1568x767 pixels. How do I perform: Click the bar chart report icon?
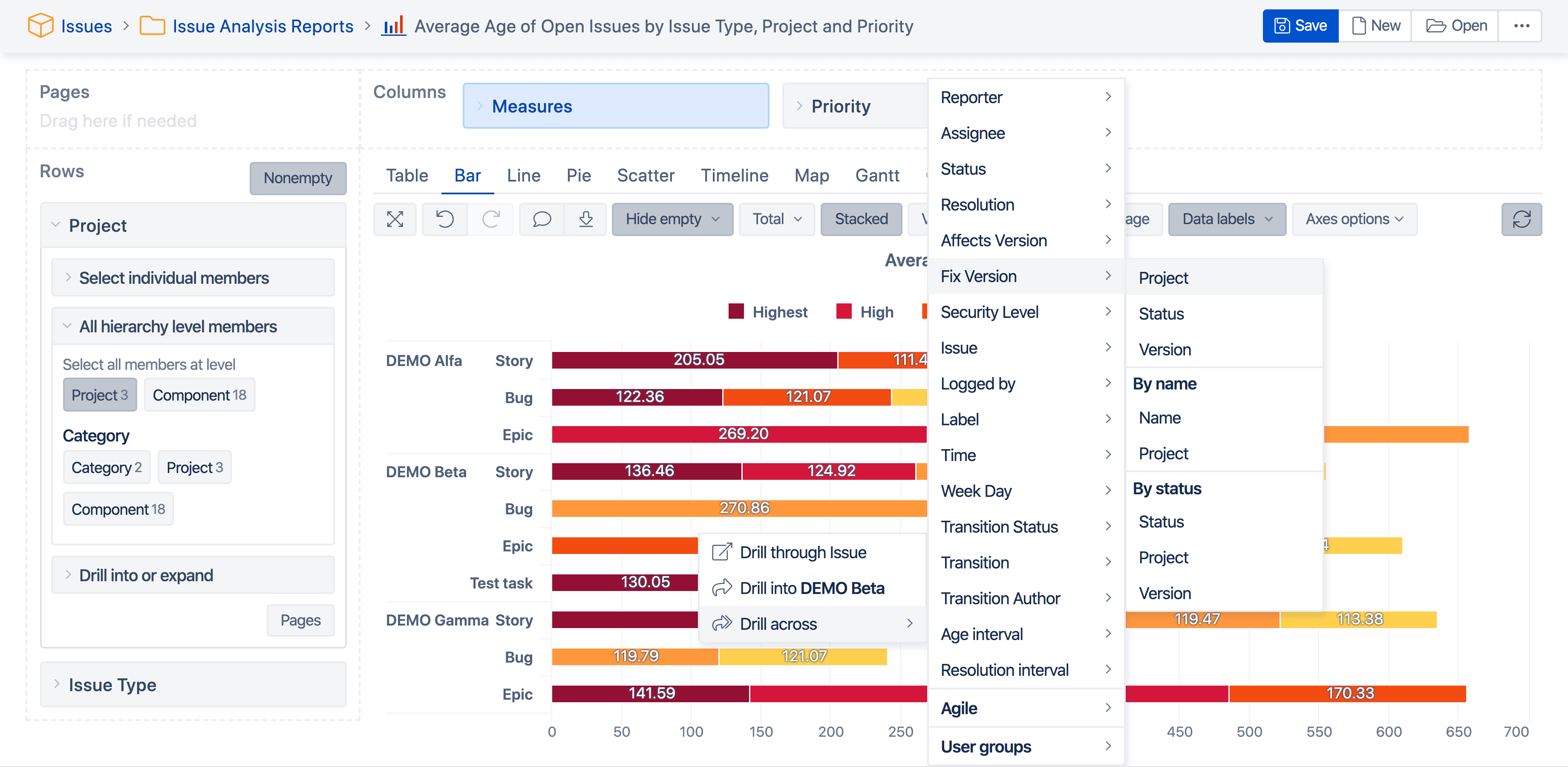[394, 26]
